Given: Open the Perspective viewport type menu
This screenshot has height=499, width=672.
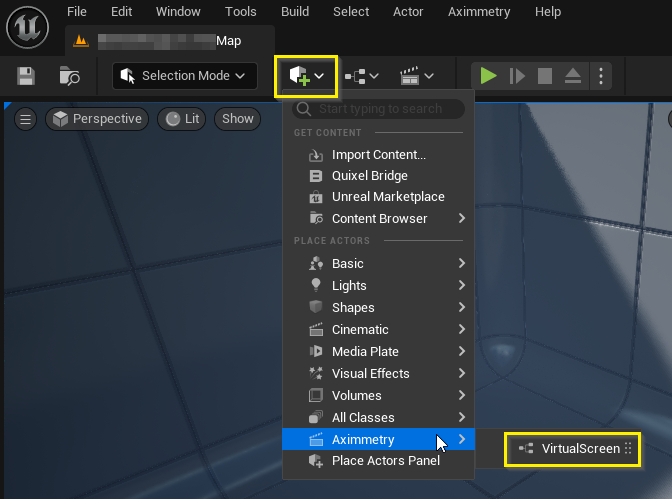Looking at the screenshot, I should tap(97, 119).
